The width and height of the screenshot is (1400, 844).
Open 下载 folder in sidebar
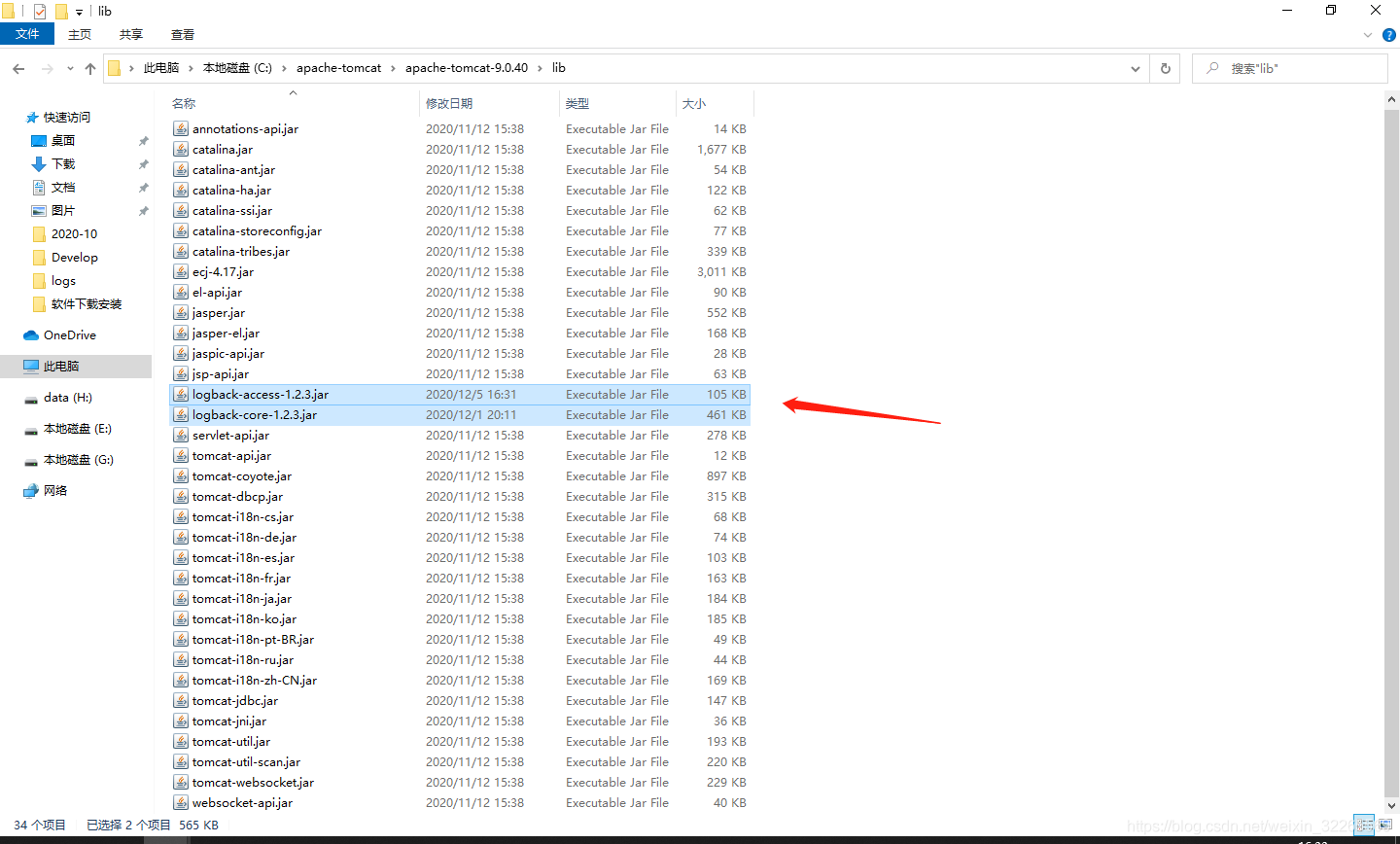(63, 164)
